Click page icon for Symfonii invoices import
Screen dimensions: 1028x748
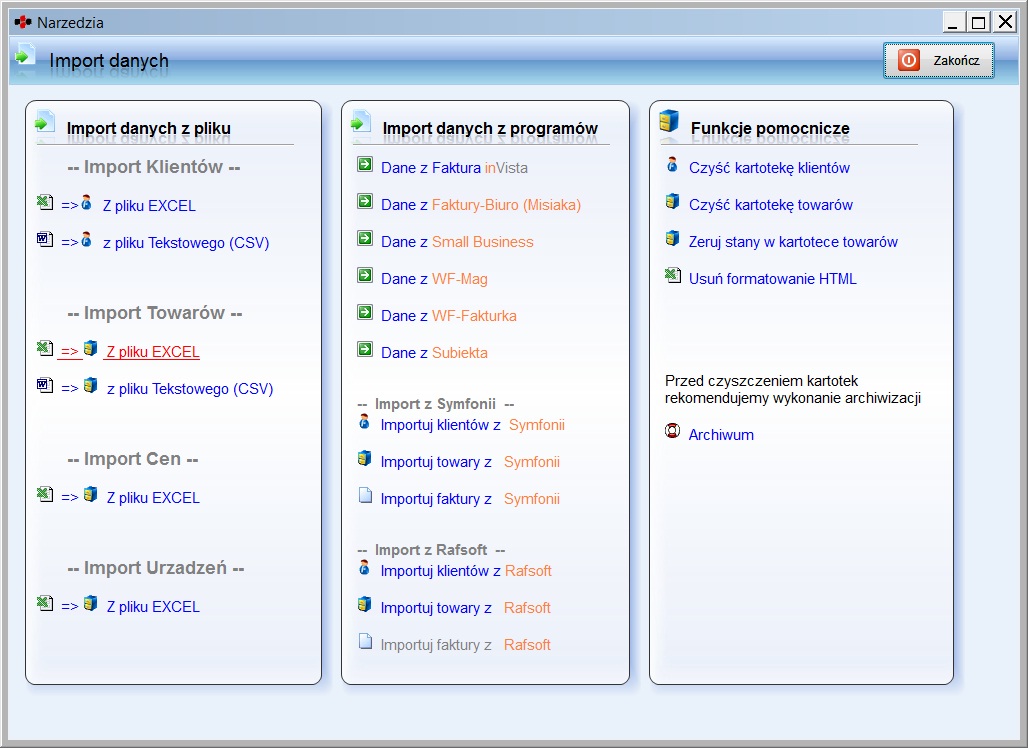(x=365, y=495)
